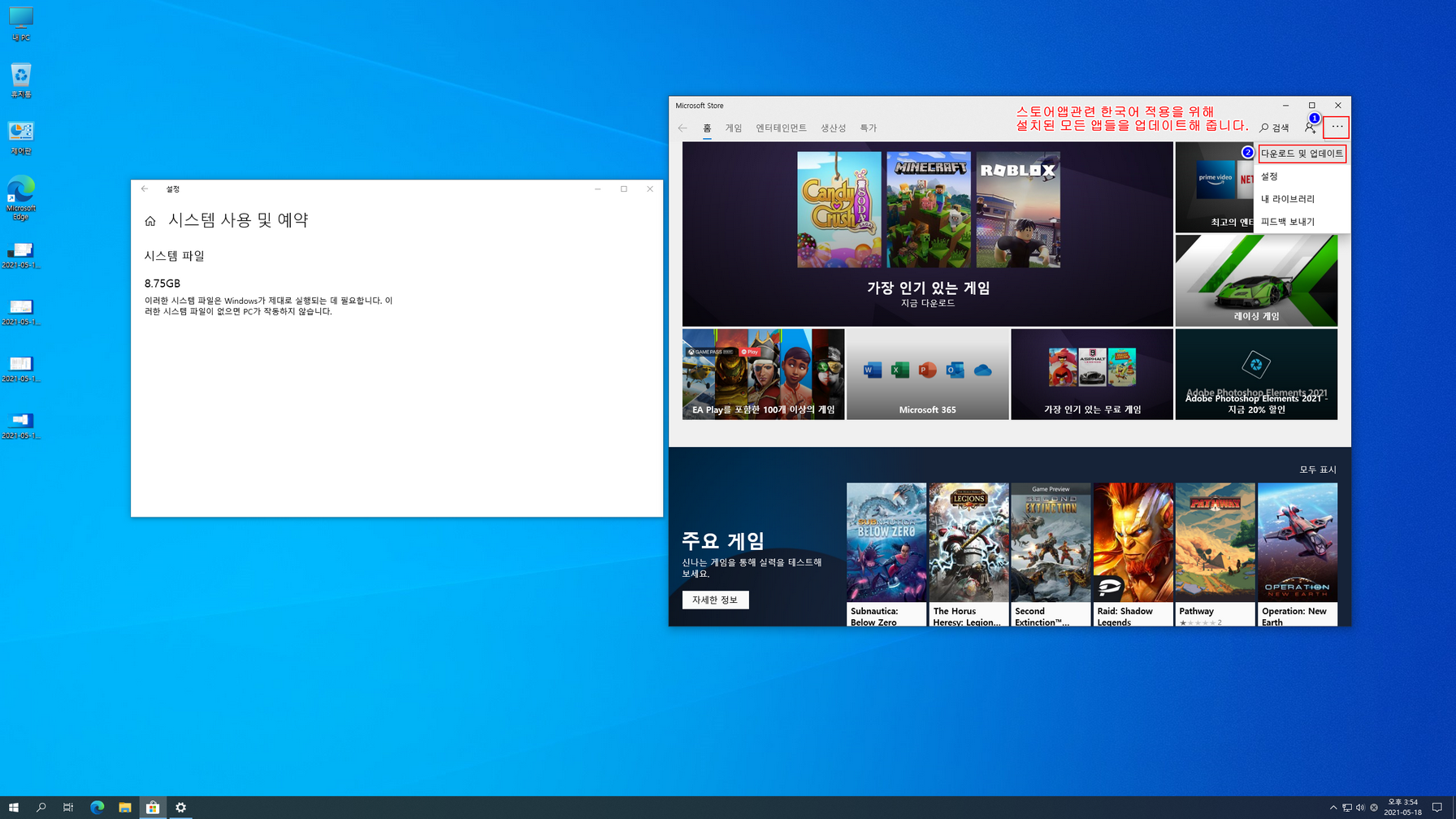
Task: Open the Raid: Shadow Legends card
Action: point(1133,554)
